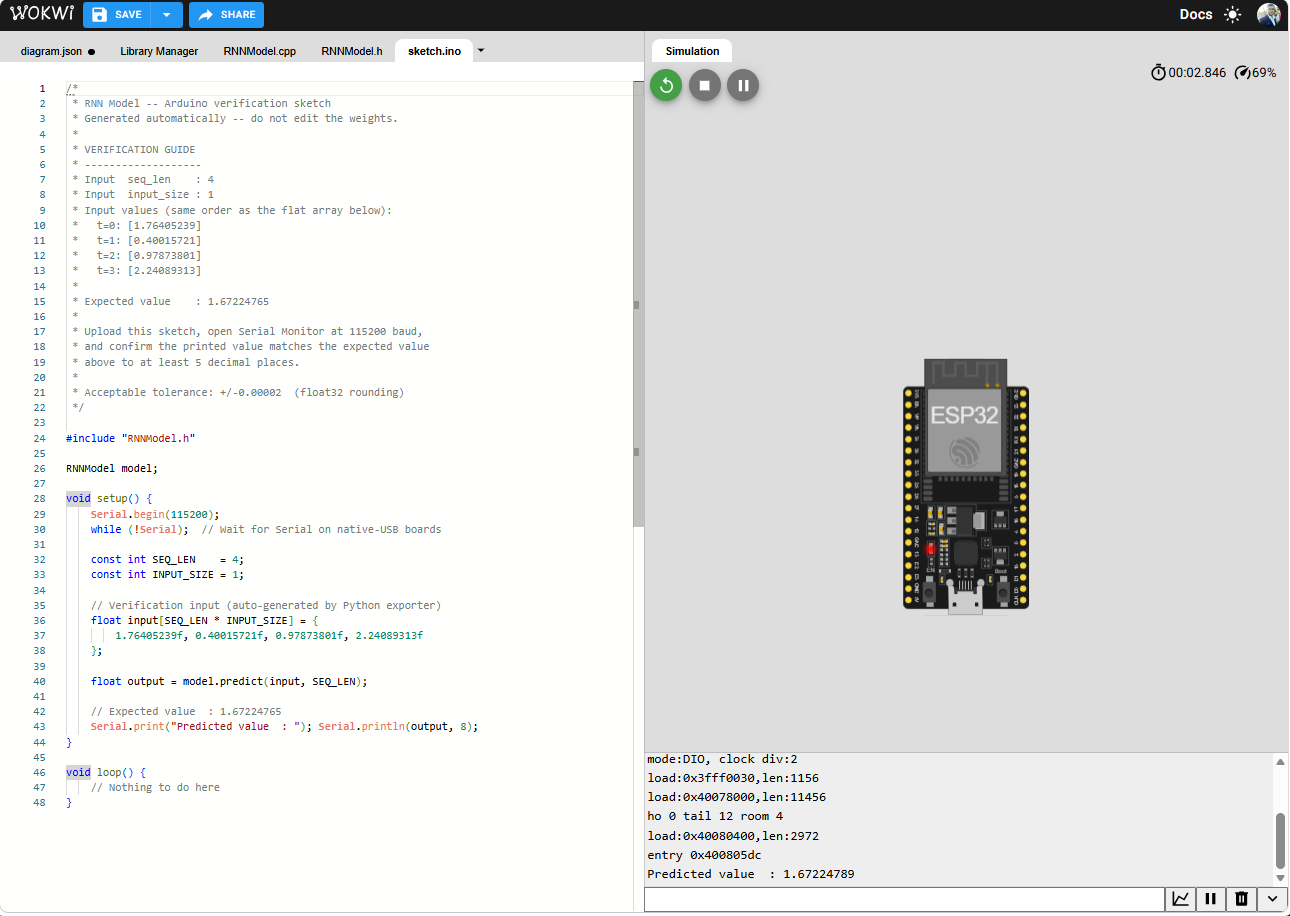Click 'entry 0x400805dc' in serial output
Image resolution: width=1290 pixels, height=916 pixels.
point(704,855)
